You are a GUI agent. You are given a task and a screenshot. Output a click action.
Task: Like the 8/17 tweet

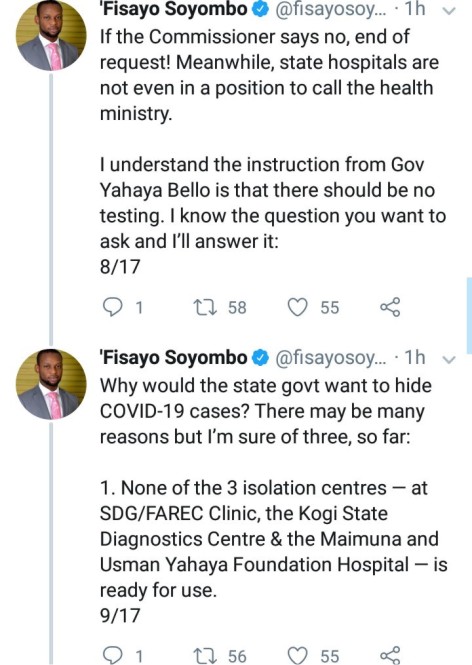[297, 307]
